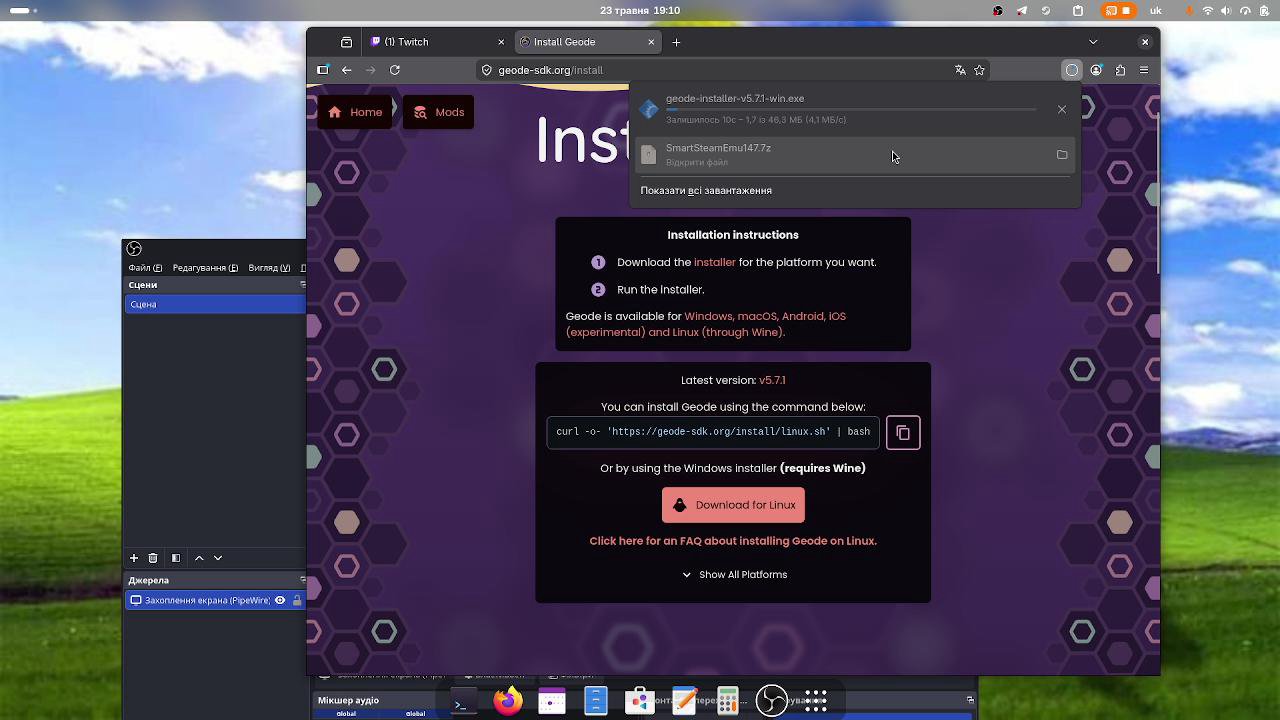Open the File menu in OBS
This screenshot has width=1280, height=720.
pyautogui.click(x=145, y=268)
